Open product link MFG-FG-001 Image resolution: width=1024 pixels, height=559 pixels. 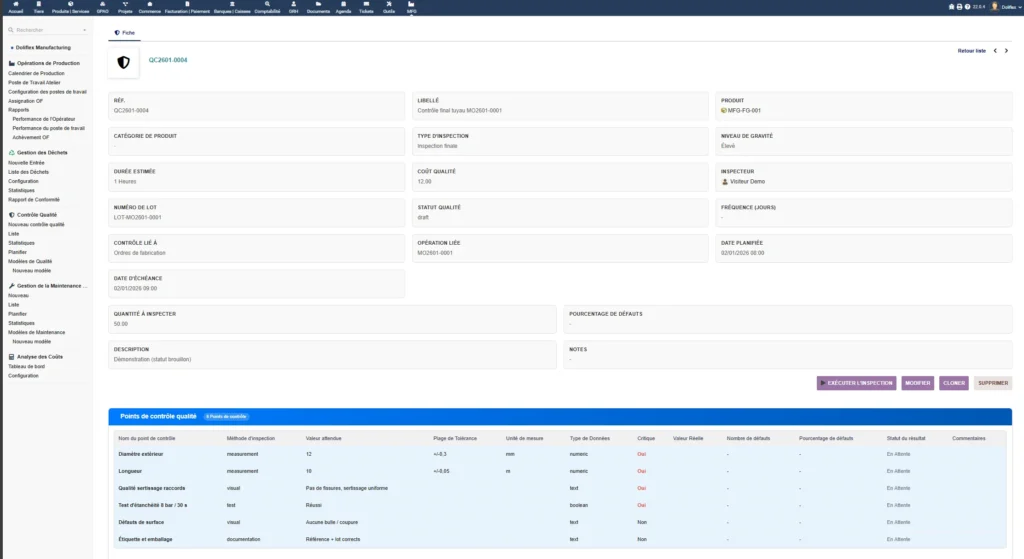744,110
